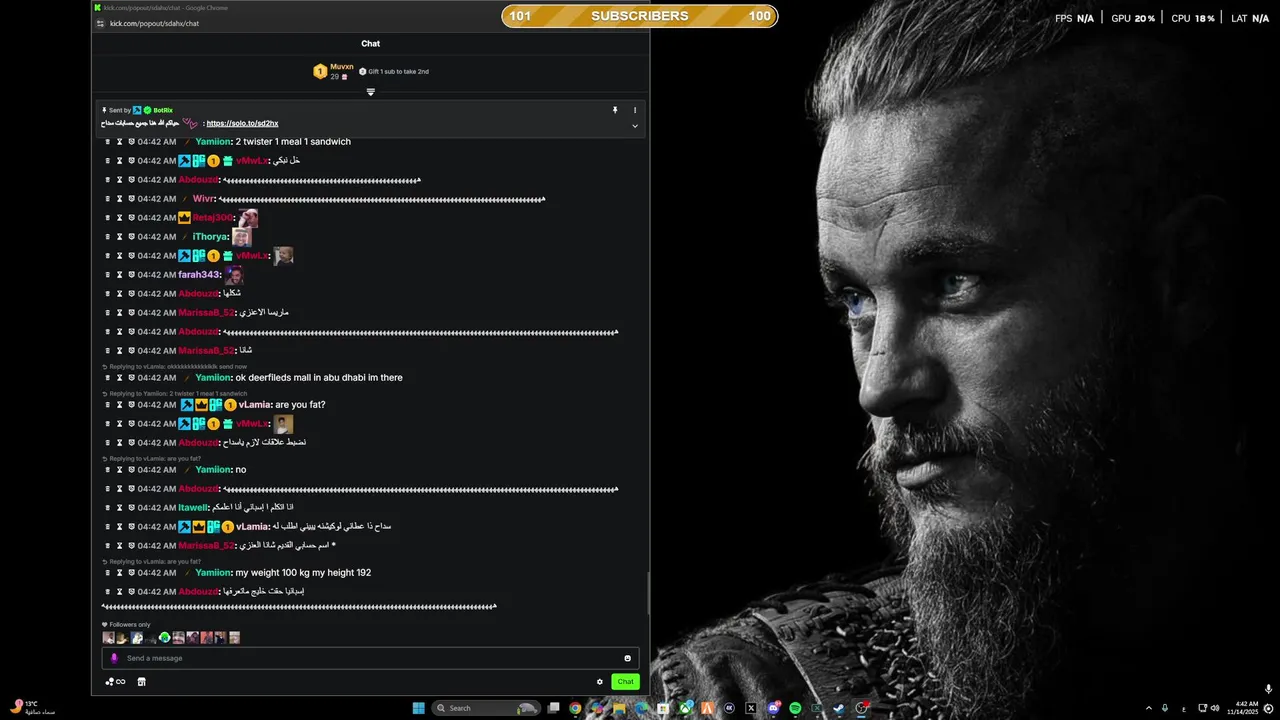Click the chat vertical scrollbar thumb

(x=647, y=593)
